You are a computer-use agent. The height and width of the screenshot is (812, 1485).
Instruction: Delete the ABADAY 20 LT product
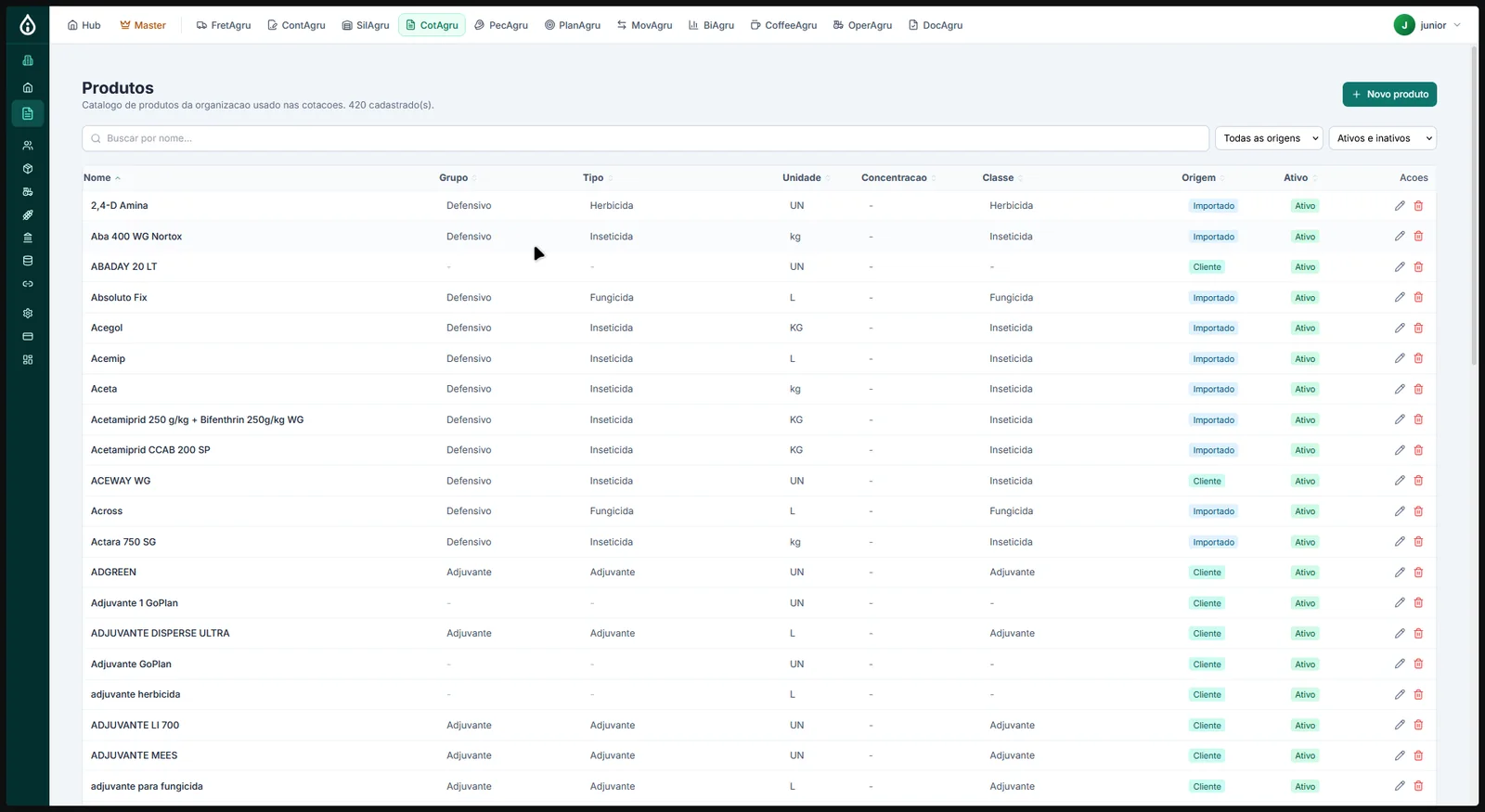(x=1418, y=267)
